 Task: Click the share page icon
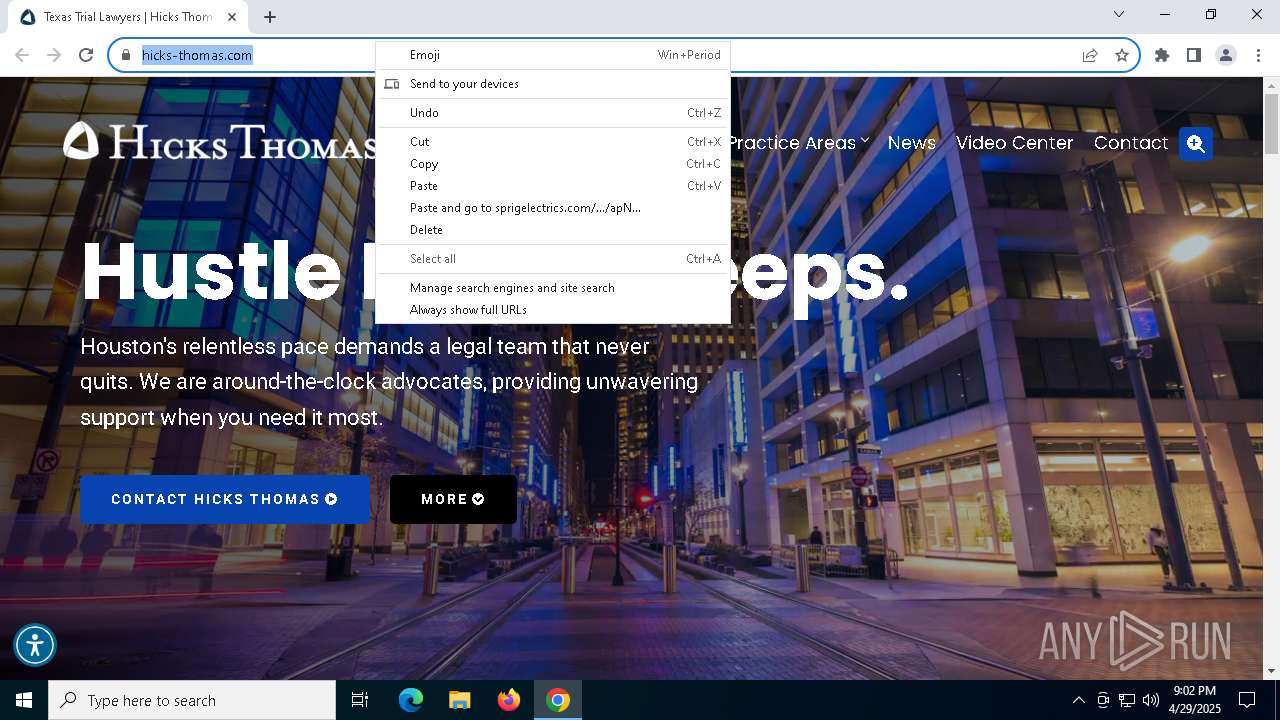coord(1090,55)
